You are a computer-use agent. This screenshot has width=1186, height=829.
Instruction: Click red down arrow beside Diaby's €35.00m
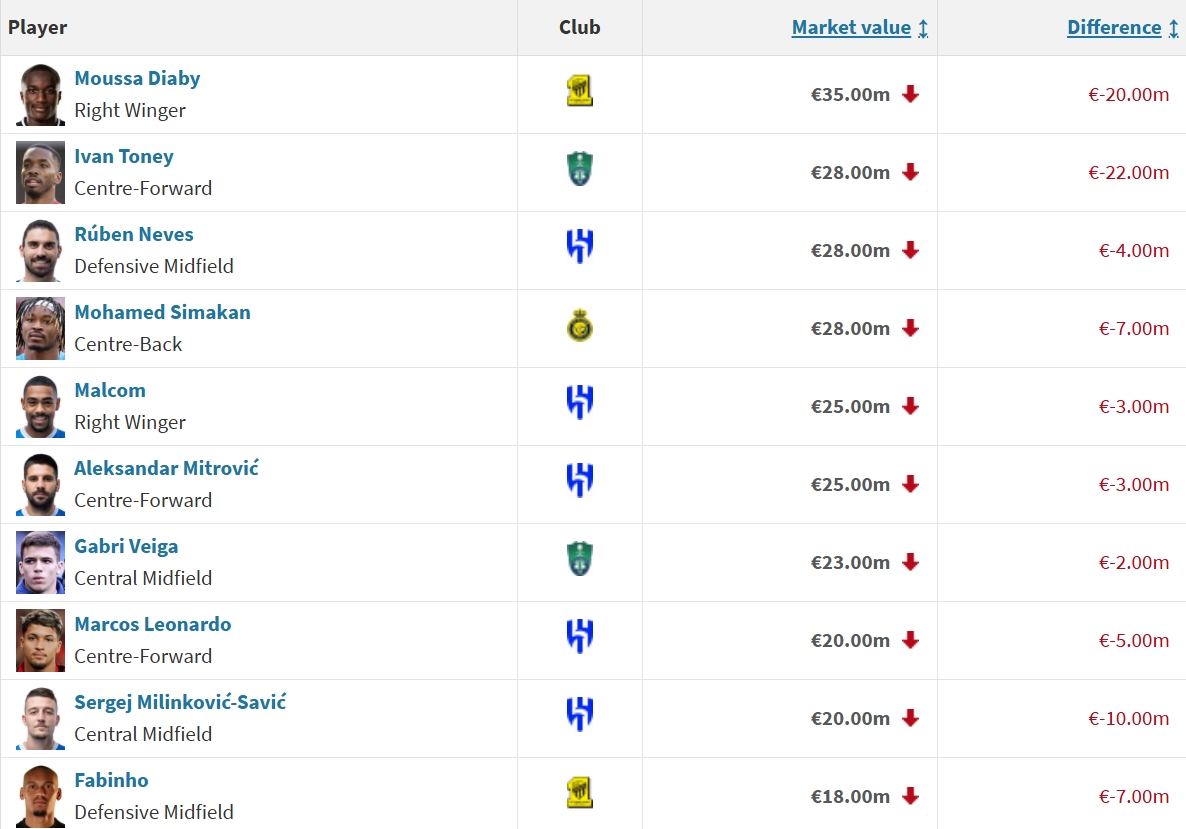point(910,94)
